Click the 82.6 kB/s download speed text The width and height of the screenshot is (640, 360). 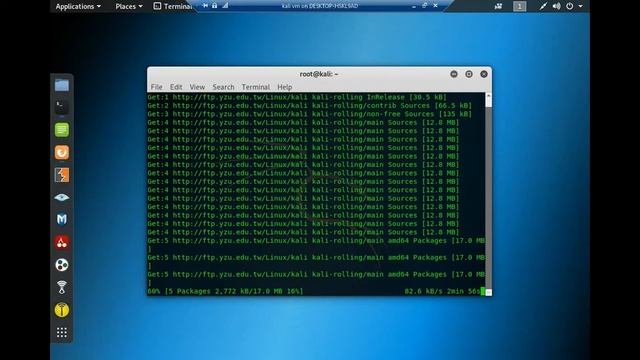(423, 291)
